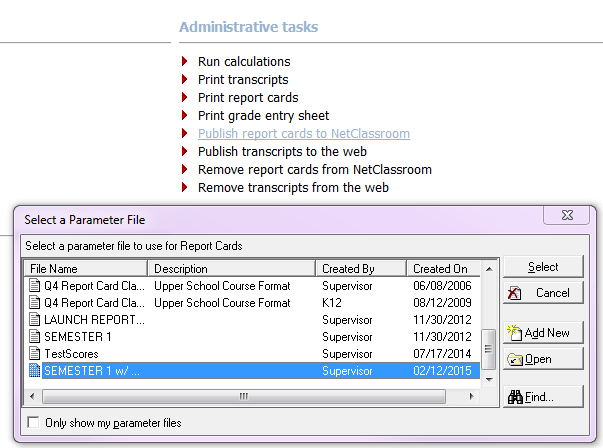Screen dimensions: 603x448
Task: Click Upper School Course Format in K12 row
Action: click(222, 303)
